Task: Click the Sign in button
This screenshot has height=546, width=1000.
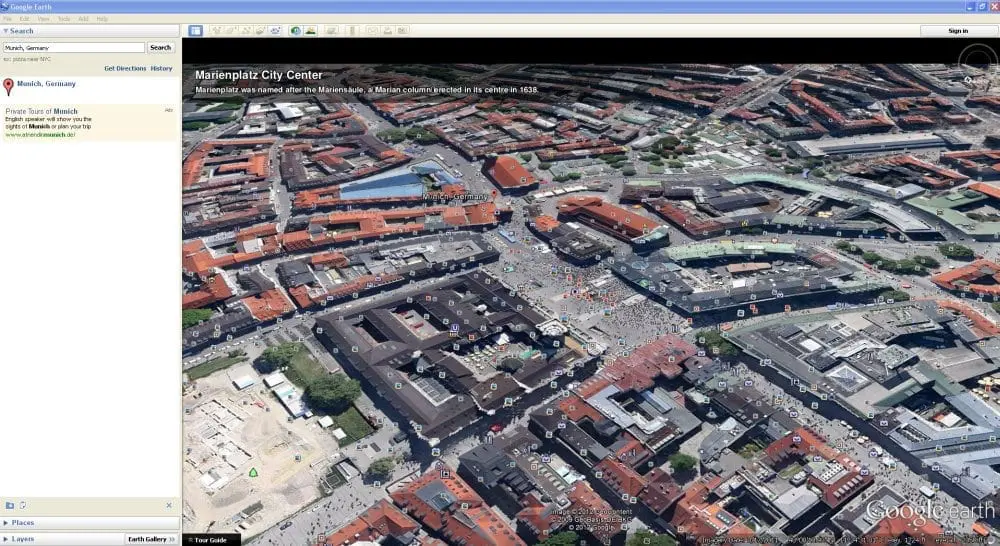Action: [958, 31]
